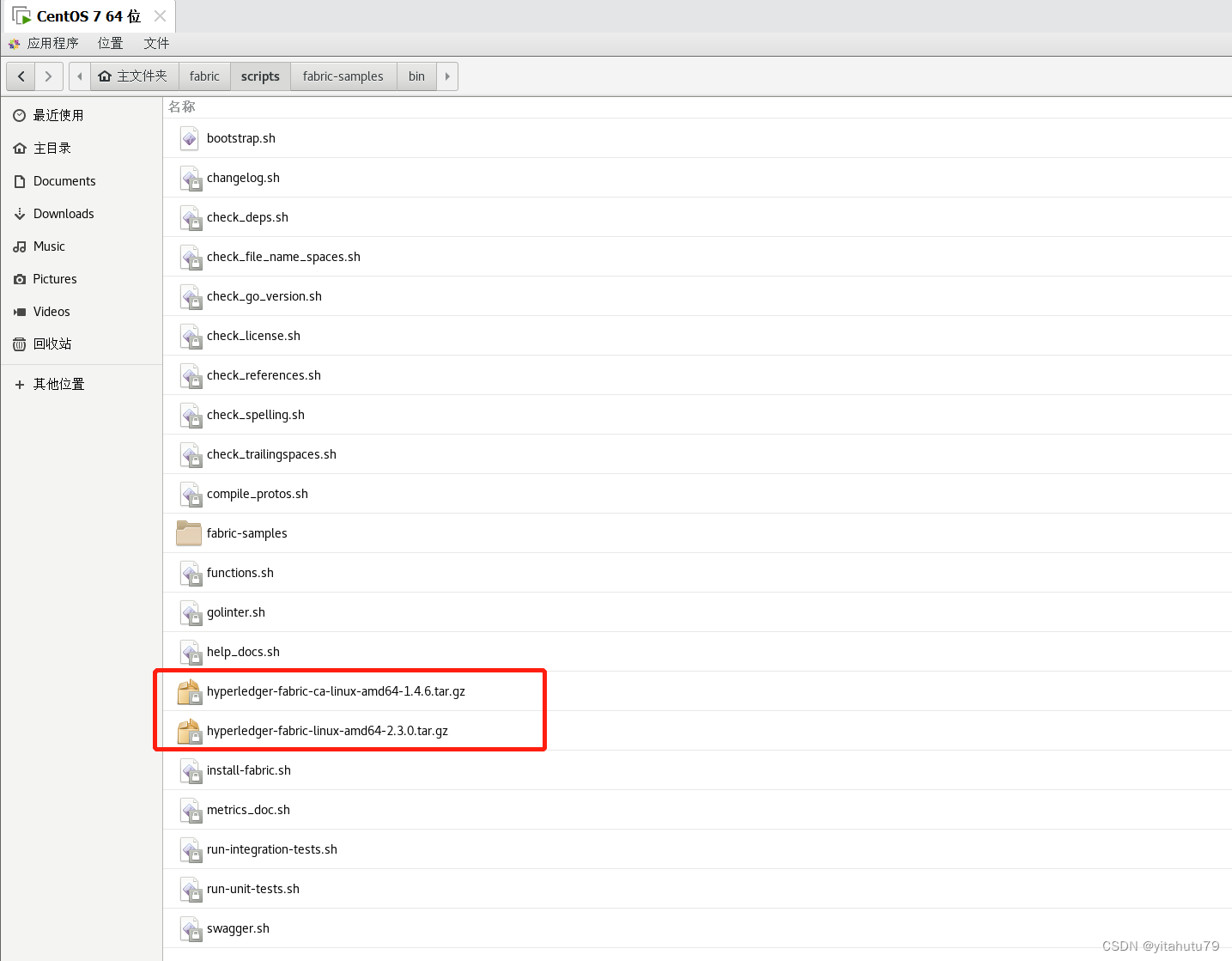This screenshot has width=1232, height=961.
Task: Click the run-integration-tests.sh file icon
Action: 190,849
